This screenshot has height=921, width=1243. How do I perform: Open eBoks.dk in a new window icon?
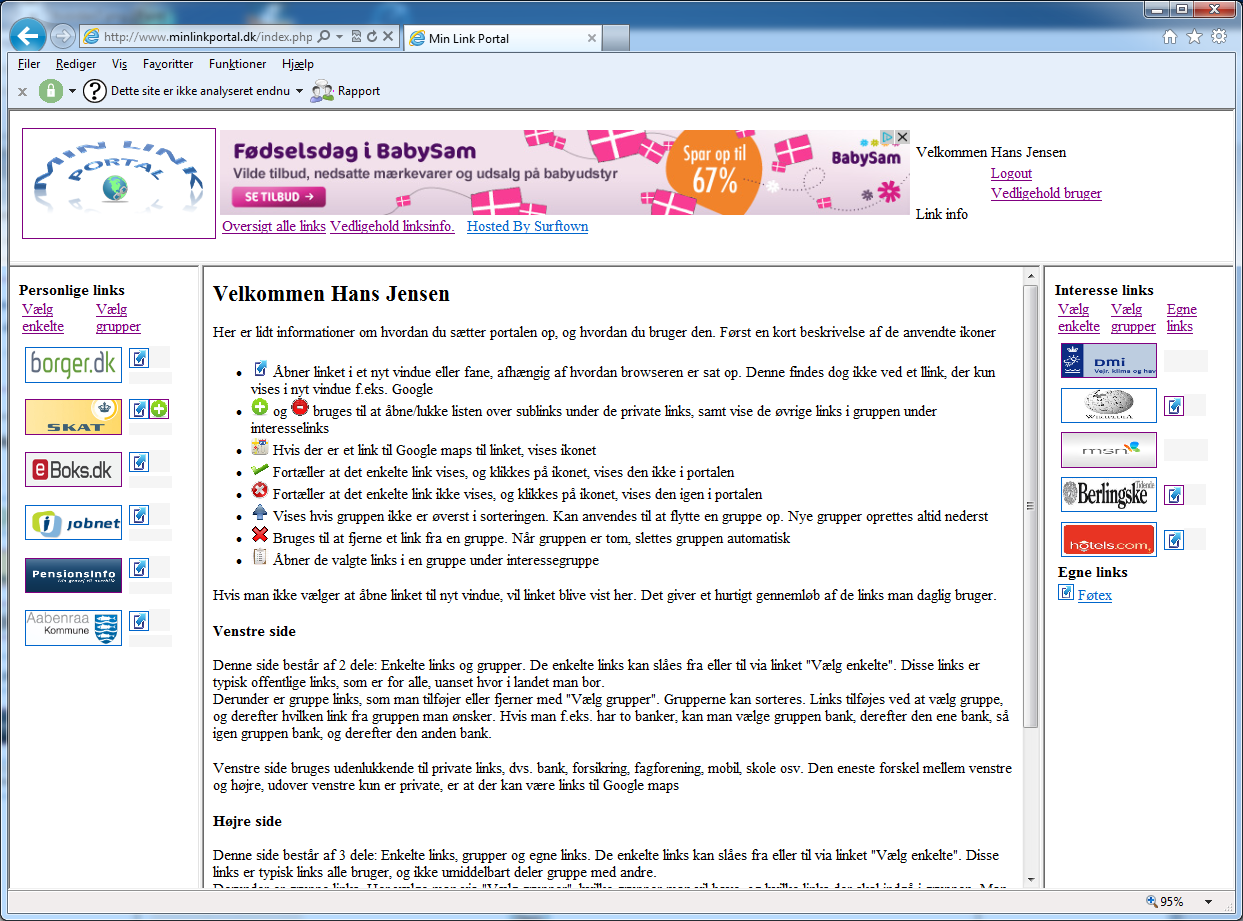139,462
